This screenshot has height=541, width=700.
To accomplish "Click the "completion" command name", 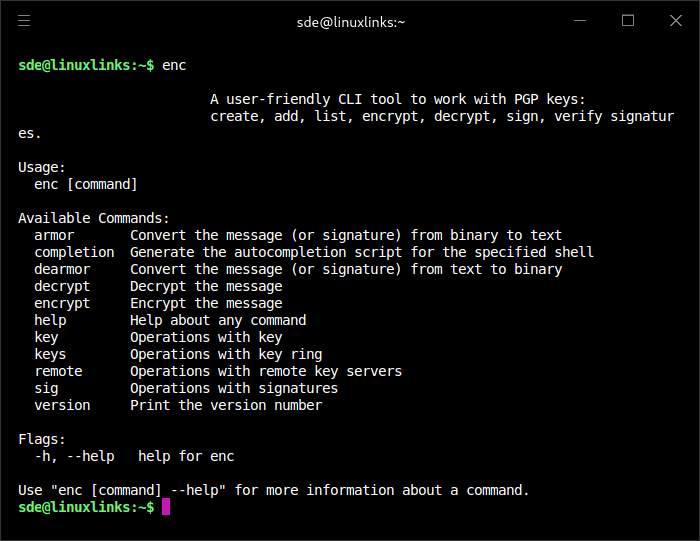I will click(74, 252).
